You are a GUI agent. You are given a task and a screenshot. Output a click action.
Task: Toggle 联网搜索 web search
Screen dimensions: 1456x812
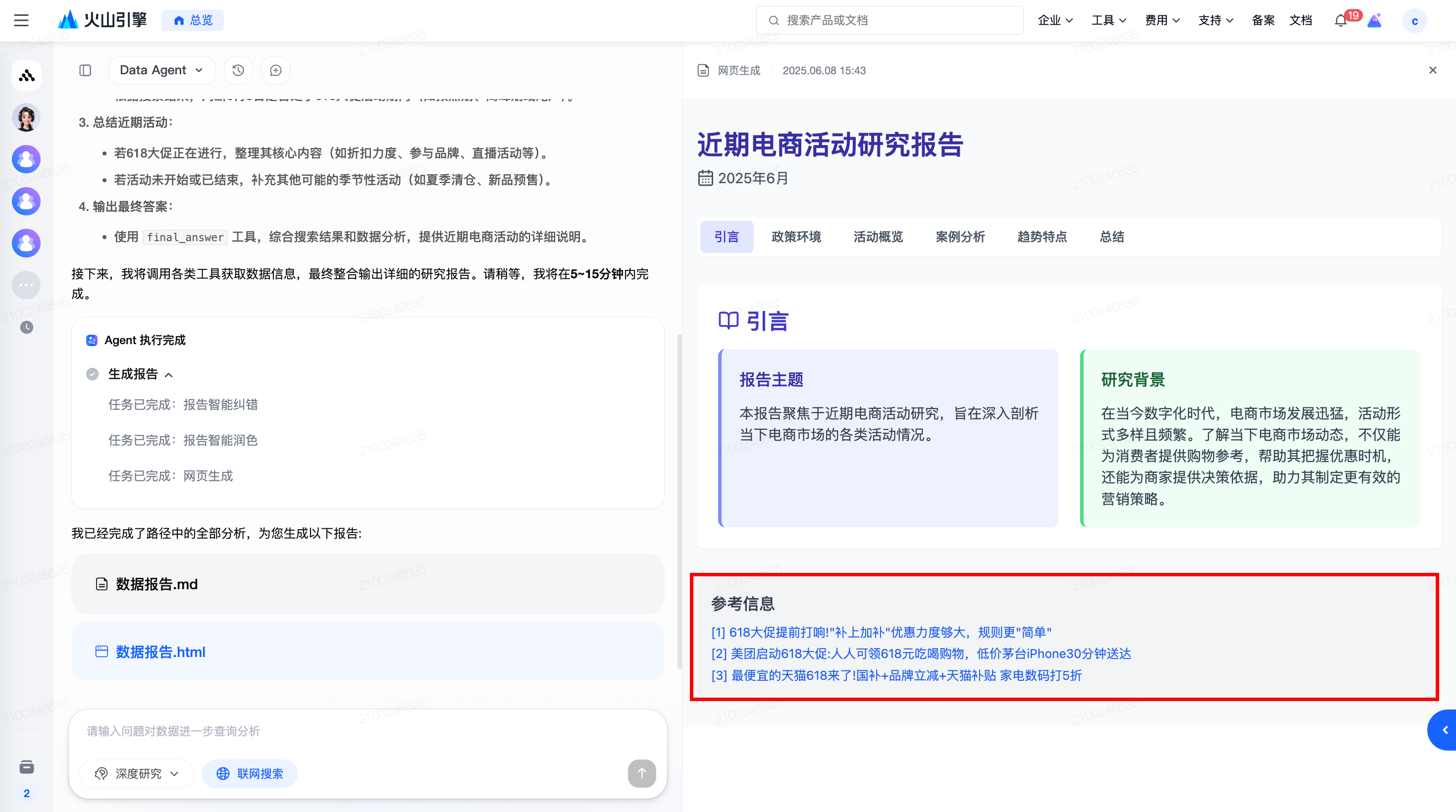coord(250,773)
